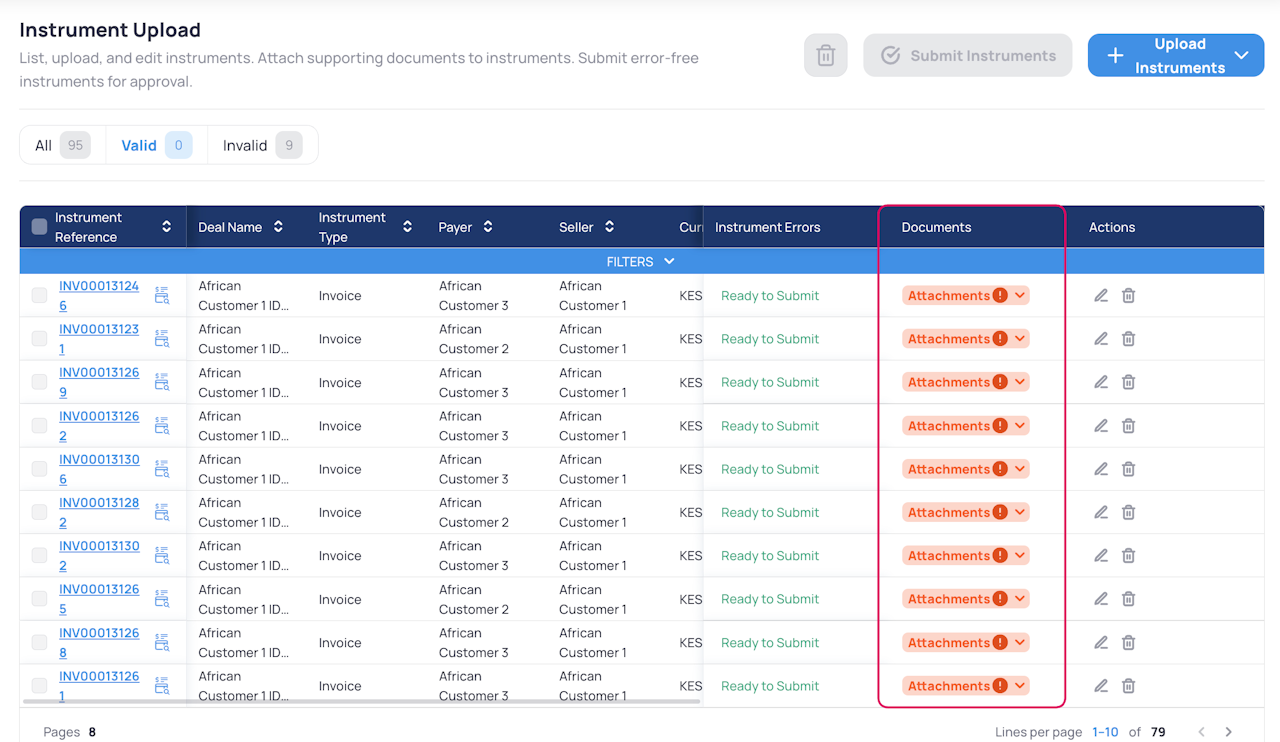Click edit pencil for INV000131306 row
1280x742 pixels.
point(1101,469)
